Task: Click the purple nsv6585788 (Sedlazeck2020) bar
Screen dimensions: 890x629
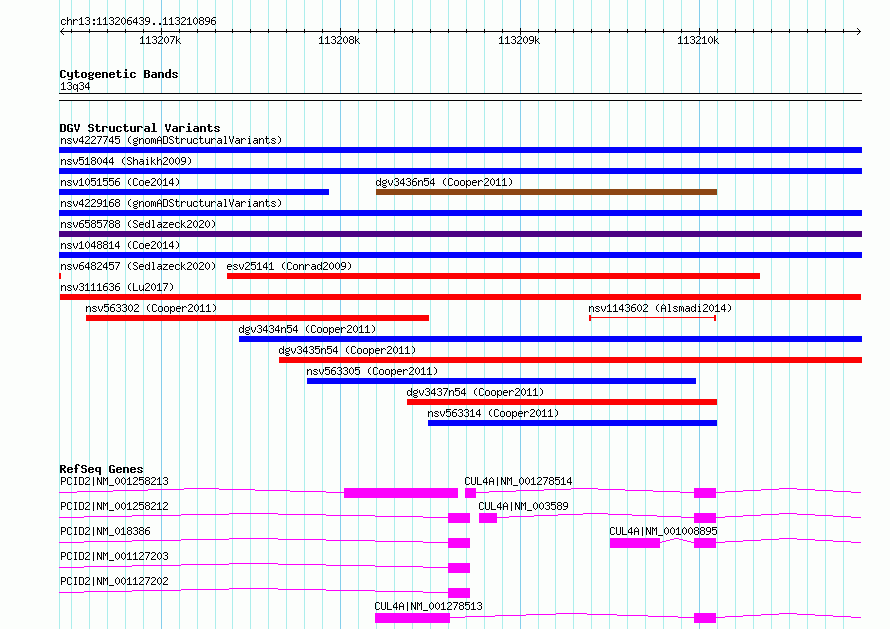Action: (x=460, y=234)
